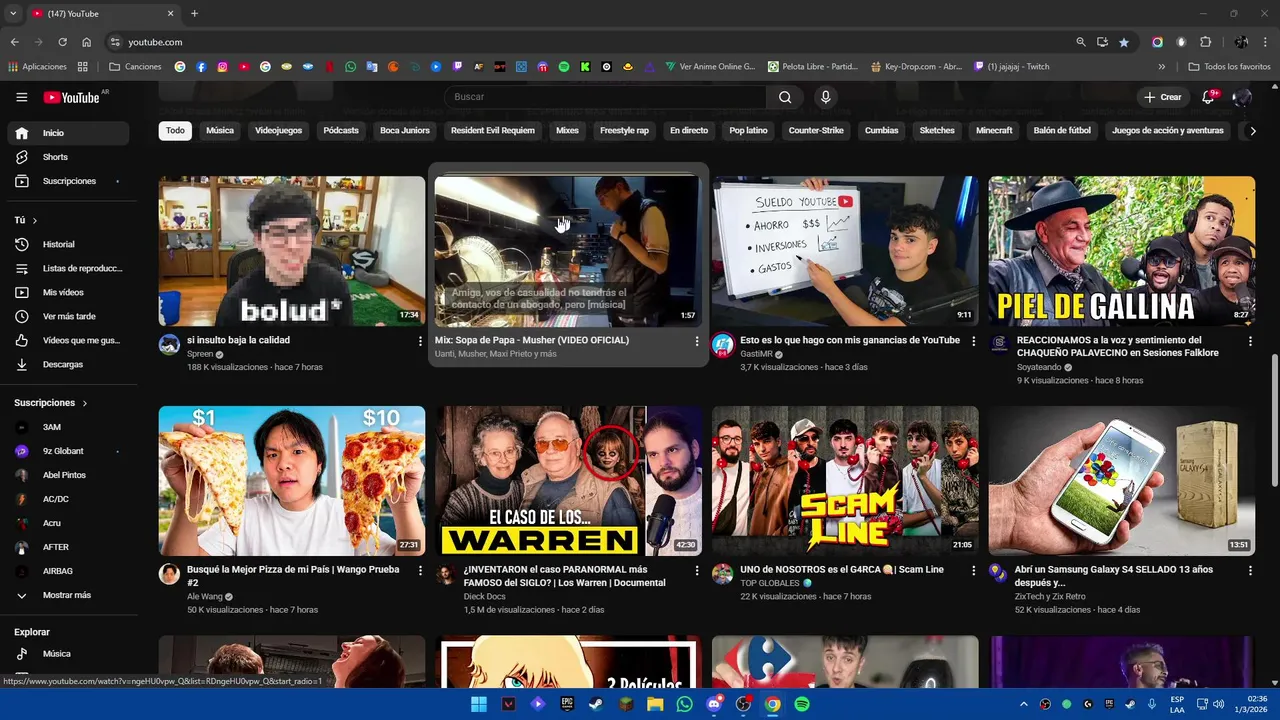This screenshot has height=720, width=1280.
Task: Open a new Chrome tab
Action: 194,13
